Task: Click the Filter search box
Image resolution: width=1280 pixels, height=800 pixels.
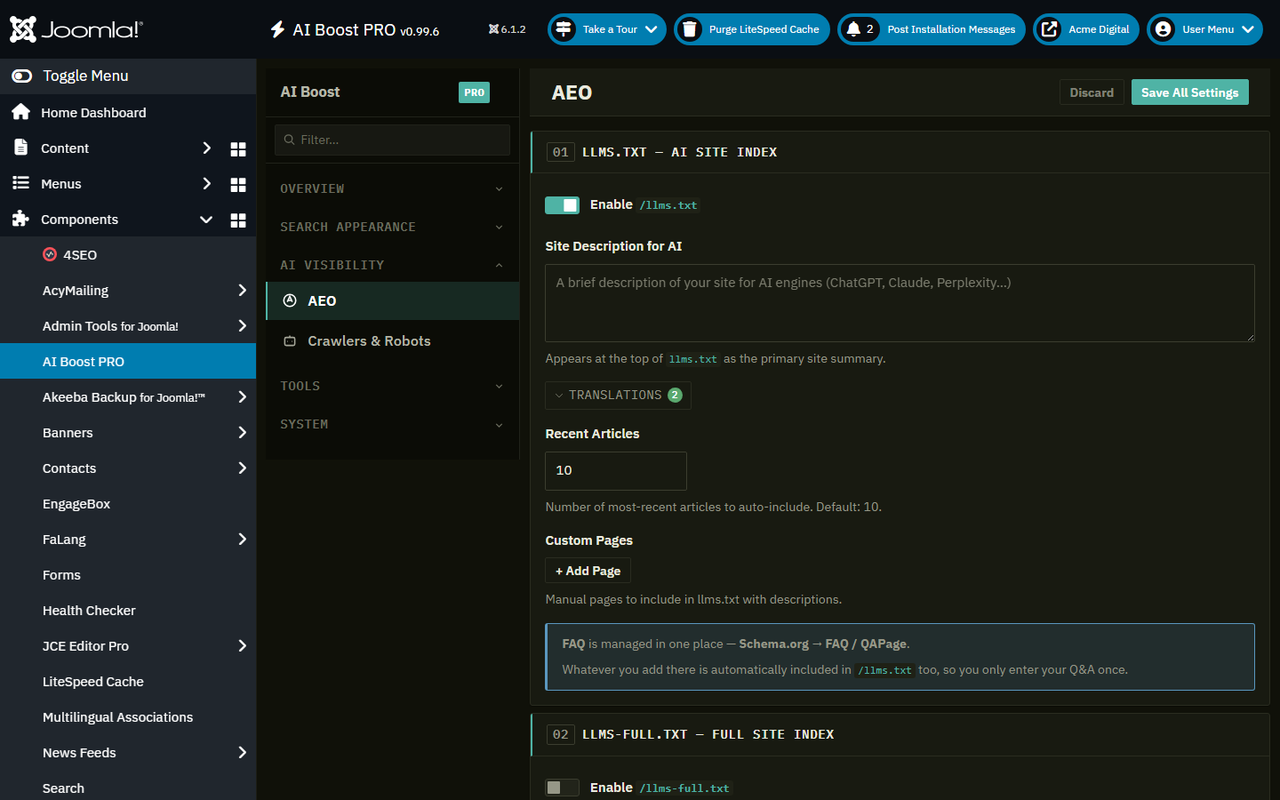Action: click(392, 140)
